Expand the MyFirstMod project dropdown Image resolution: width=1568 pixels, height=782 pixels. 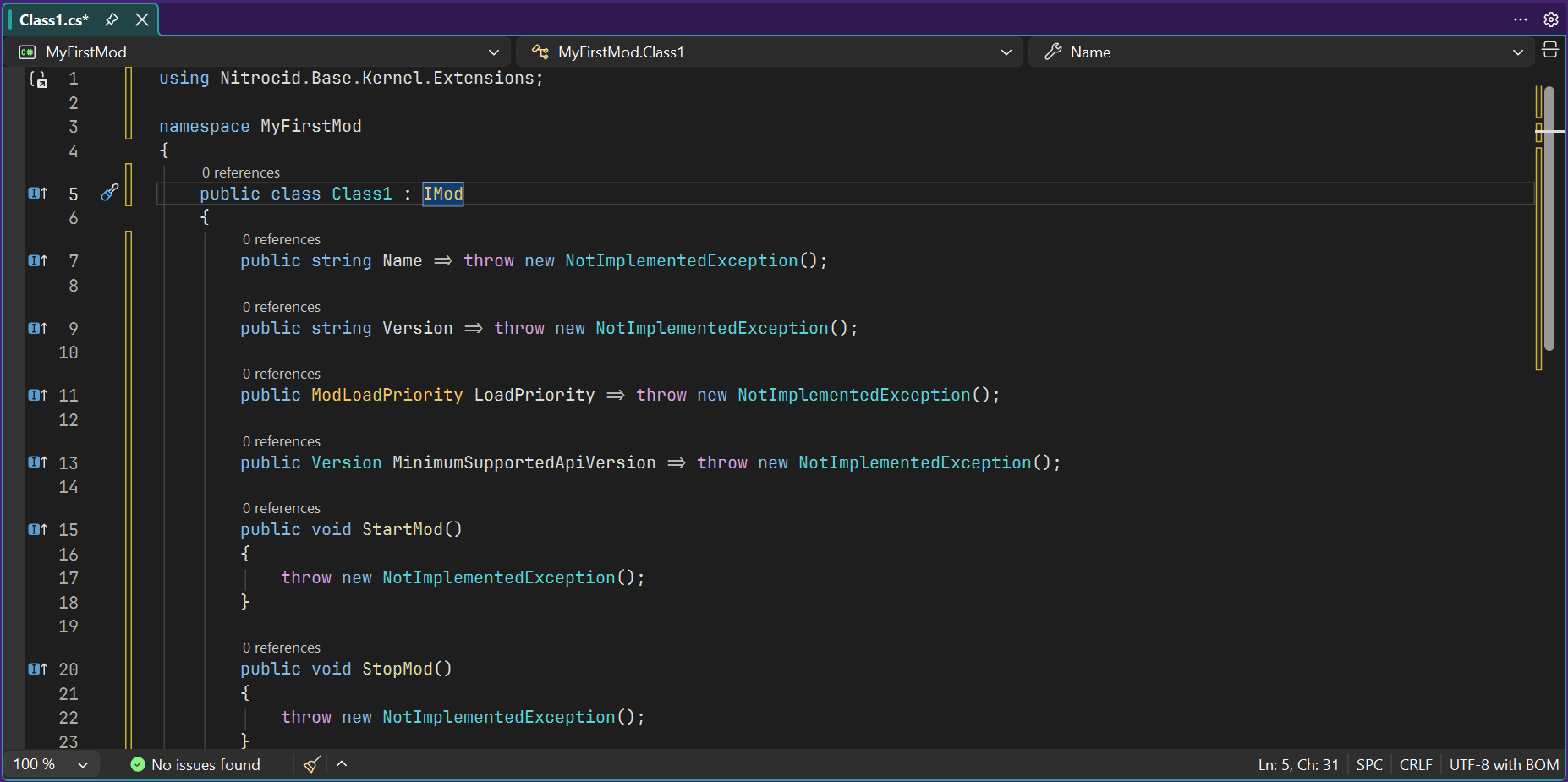(x=494, y=52)
